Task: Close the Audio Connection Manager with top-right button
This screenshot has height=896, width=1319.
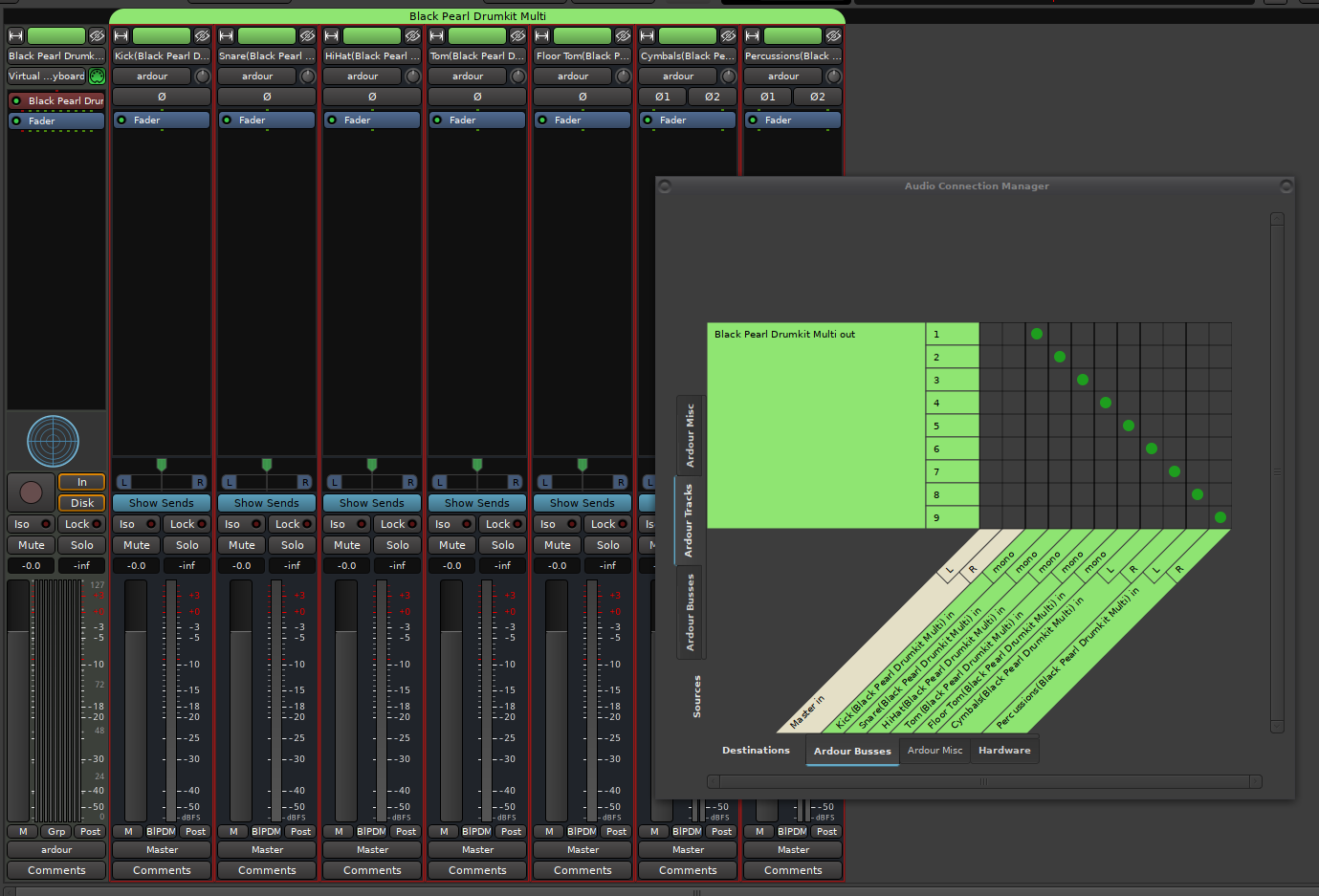Action: [1286, 186]
